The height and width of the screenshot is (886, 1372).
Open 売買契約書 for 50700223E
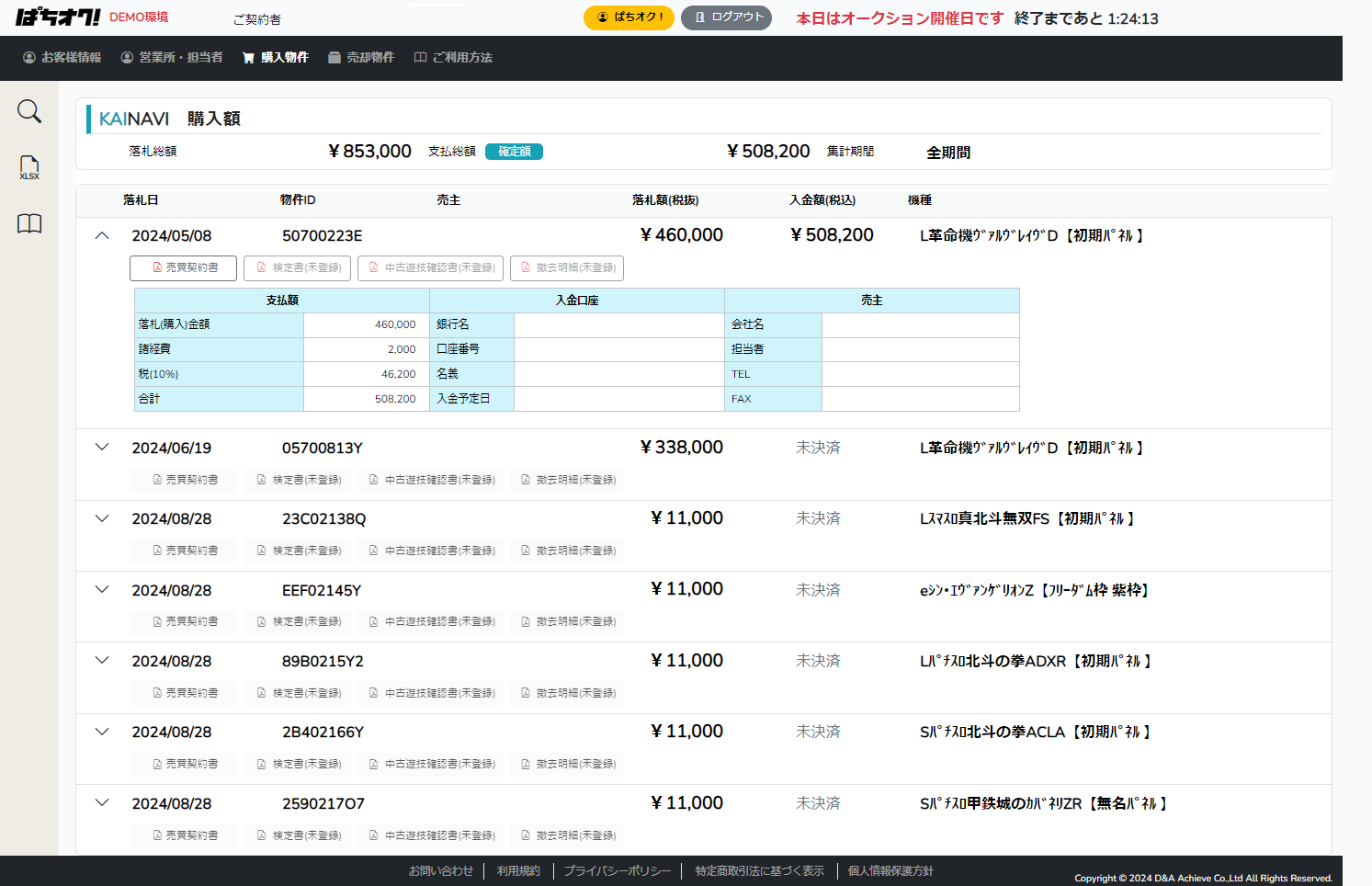pyautogui.click(x=183, y=267)
